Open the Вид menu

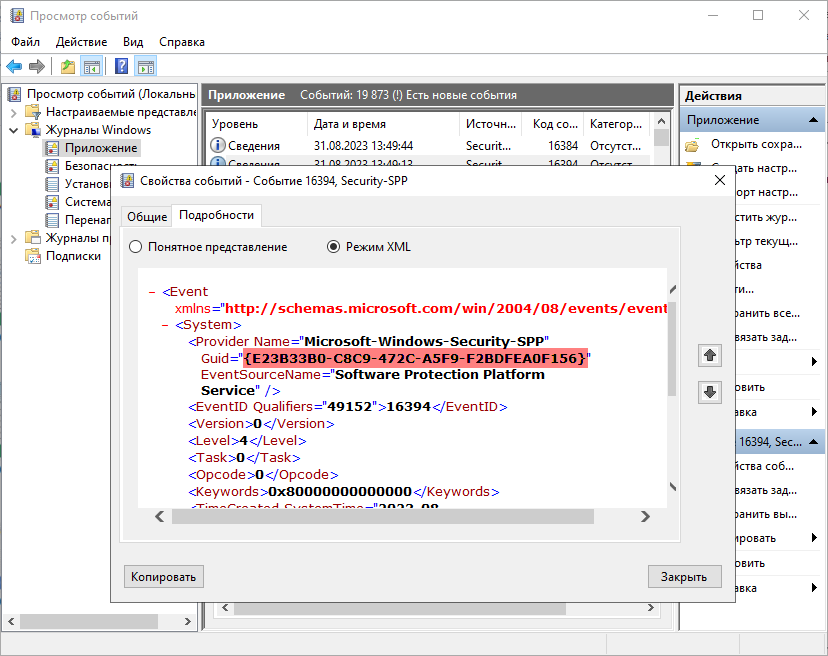click(x=133, y=42)
